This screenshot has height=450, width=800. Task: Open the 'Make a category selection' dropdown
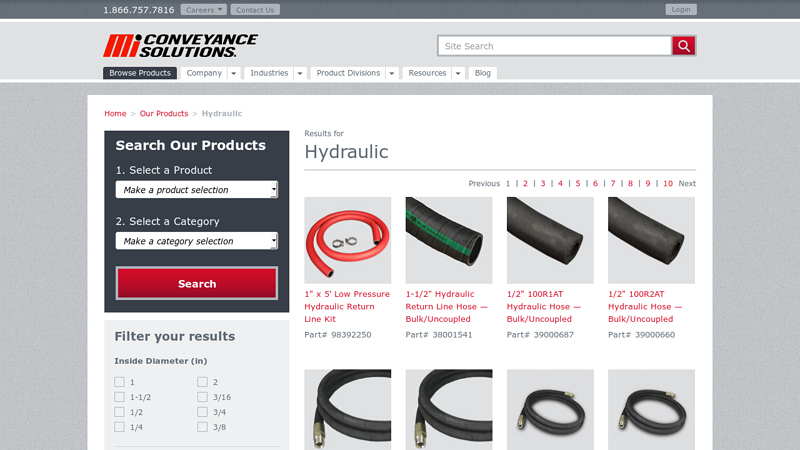pos(196,241)
